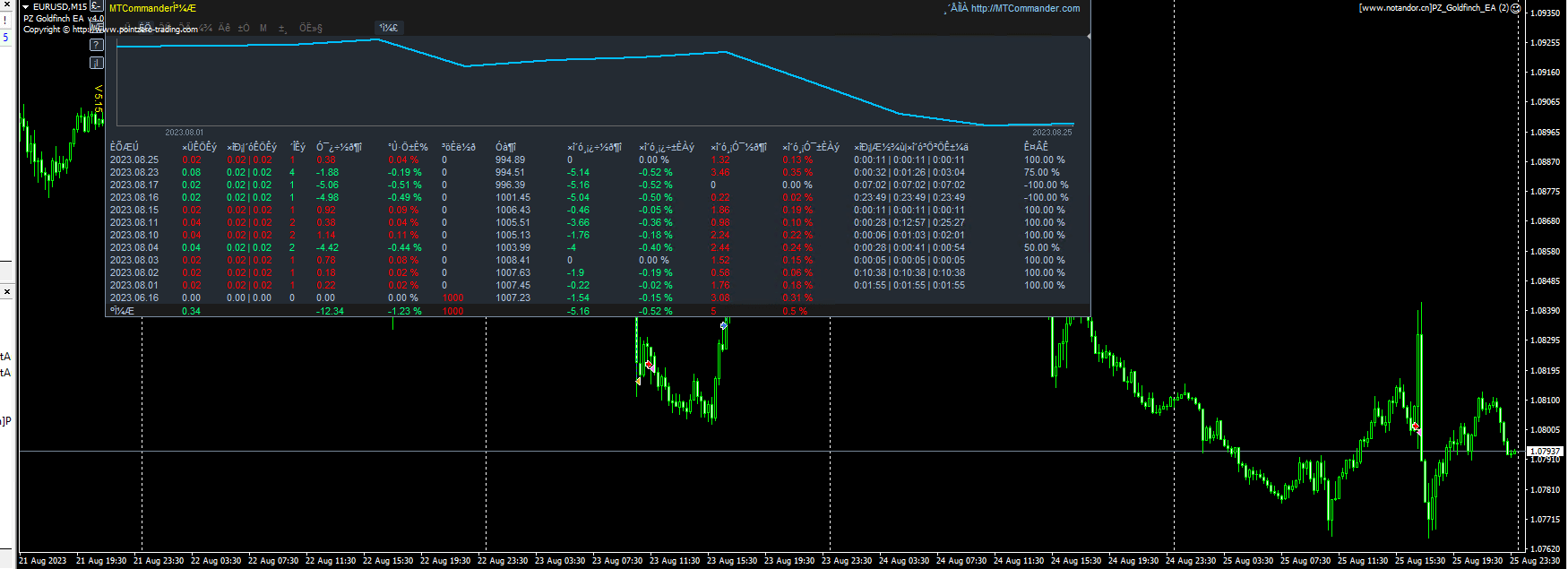Select the 'M' tab in MTCommander panel

(263, 28)
